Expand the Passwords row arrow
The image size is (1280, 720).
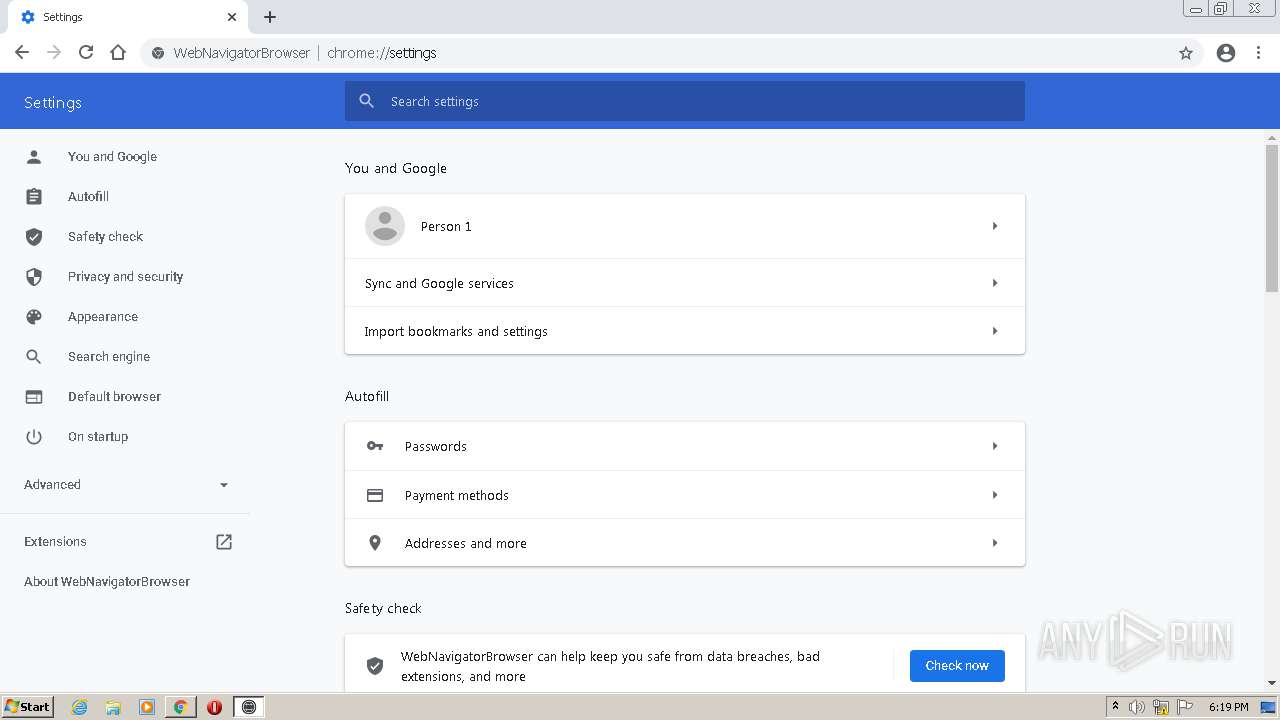click(995, 446)
